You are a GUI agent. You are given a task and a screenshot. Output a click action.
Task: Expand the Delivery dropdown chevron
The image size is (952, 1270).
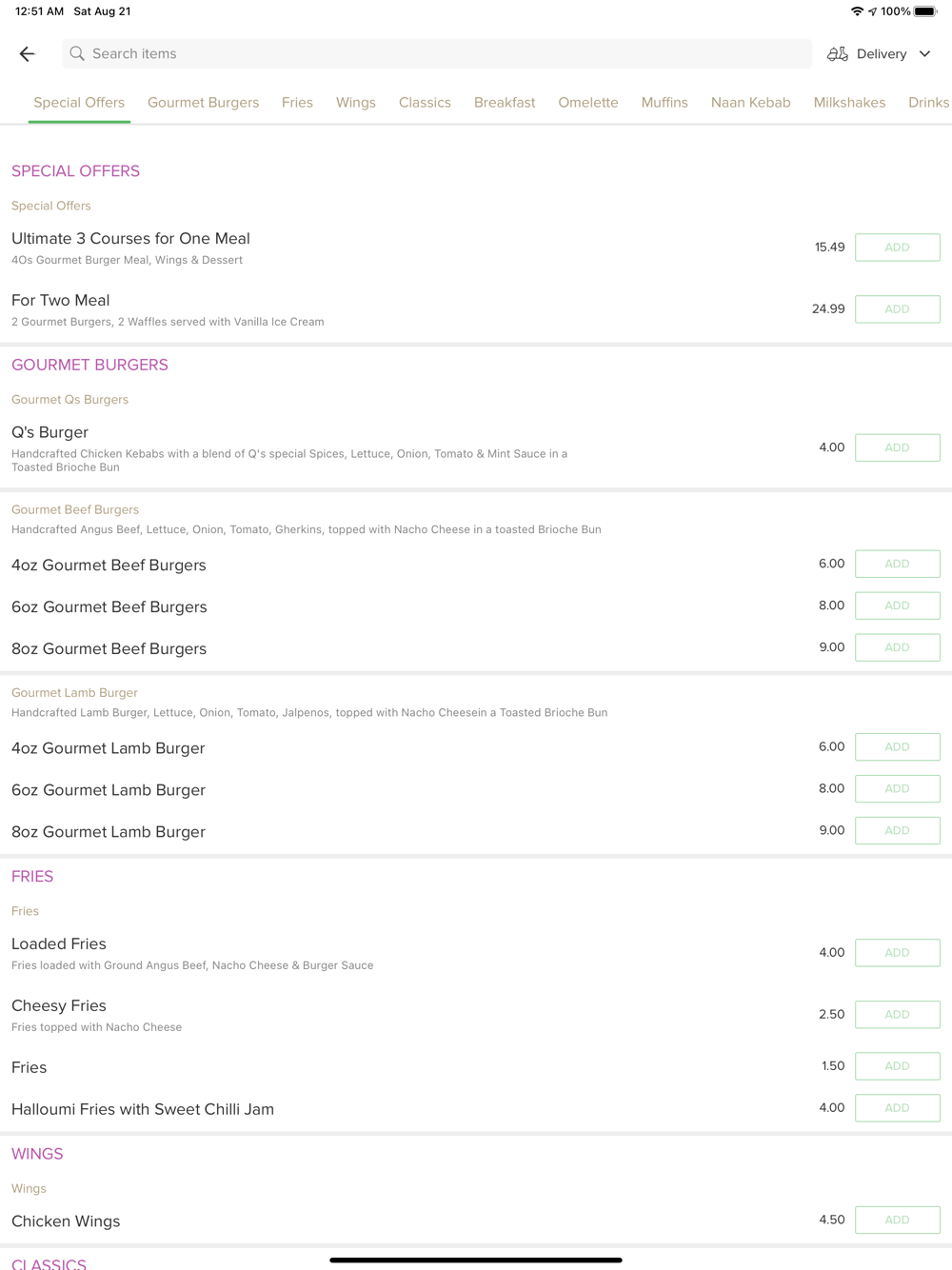pyautogui.click(x=924, y=54)
